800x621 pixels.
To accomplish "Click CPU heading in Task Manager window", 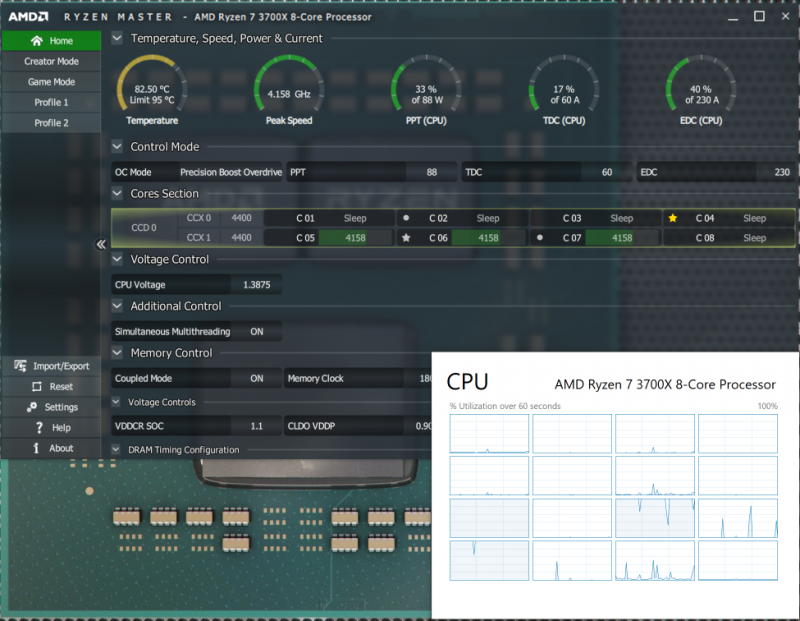I will point(467,382).
